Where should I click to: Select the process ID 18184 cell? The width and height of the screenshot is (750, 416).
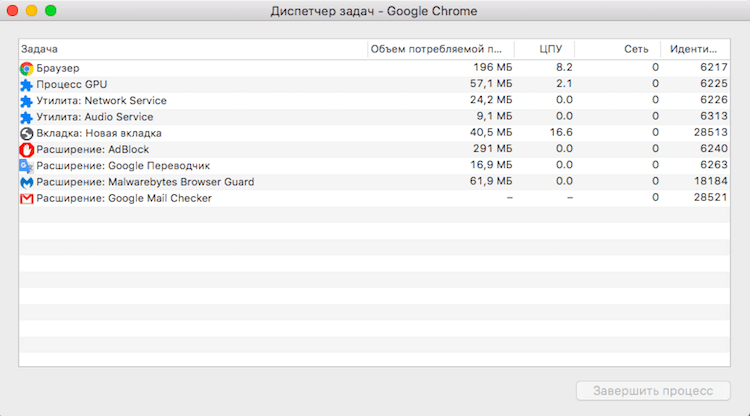click(x=696, y=182)
